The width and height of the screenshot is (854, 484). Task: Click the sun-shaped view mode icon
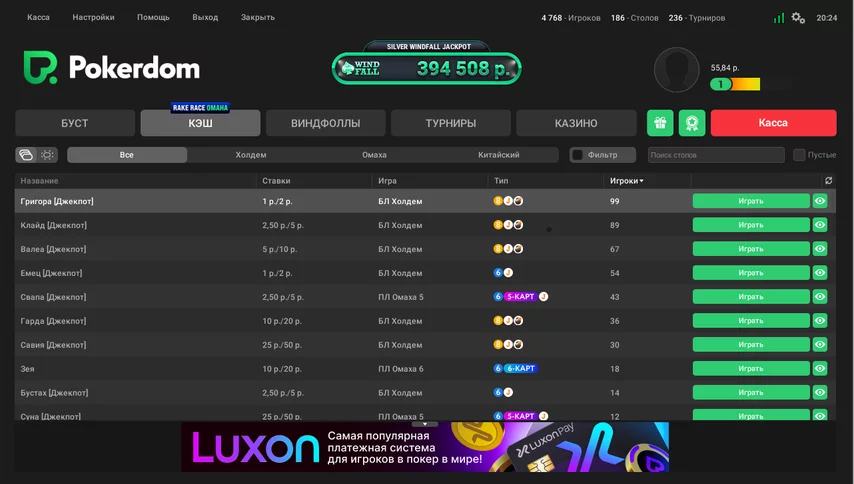coord(48,155)
